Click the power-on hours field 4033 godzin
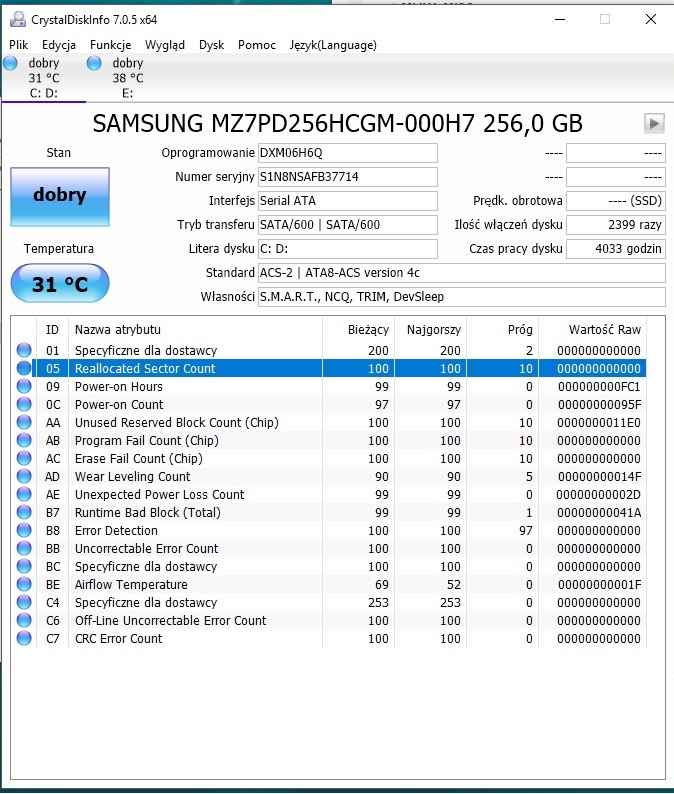Viewport: 674px width, 794px height. tap(615, 249)
